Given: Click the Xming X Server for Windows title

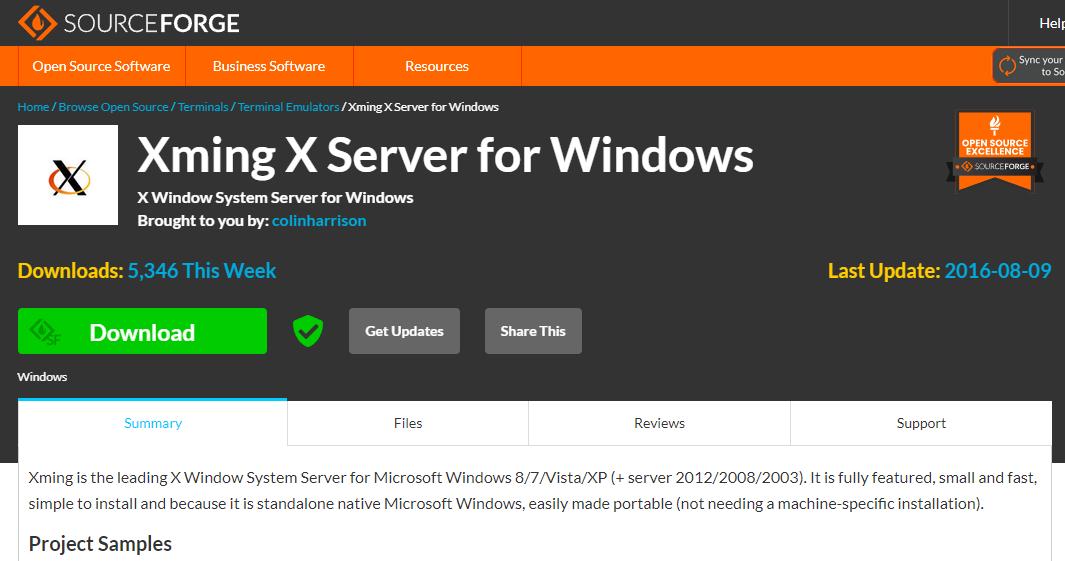Looking at the screenshot, I should (446, 156).
